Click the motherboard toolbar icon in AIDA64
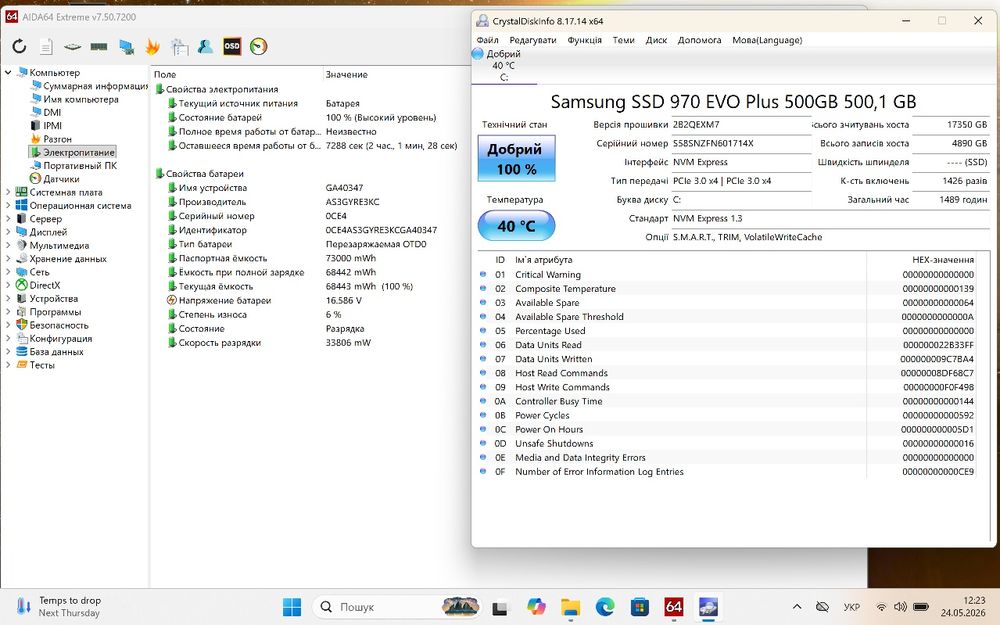Viewport: 1000px width, 625px height. (x=72, y=47)
